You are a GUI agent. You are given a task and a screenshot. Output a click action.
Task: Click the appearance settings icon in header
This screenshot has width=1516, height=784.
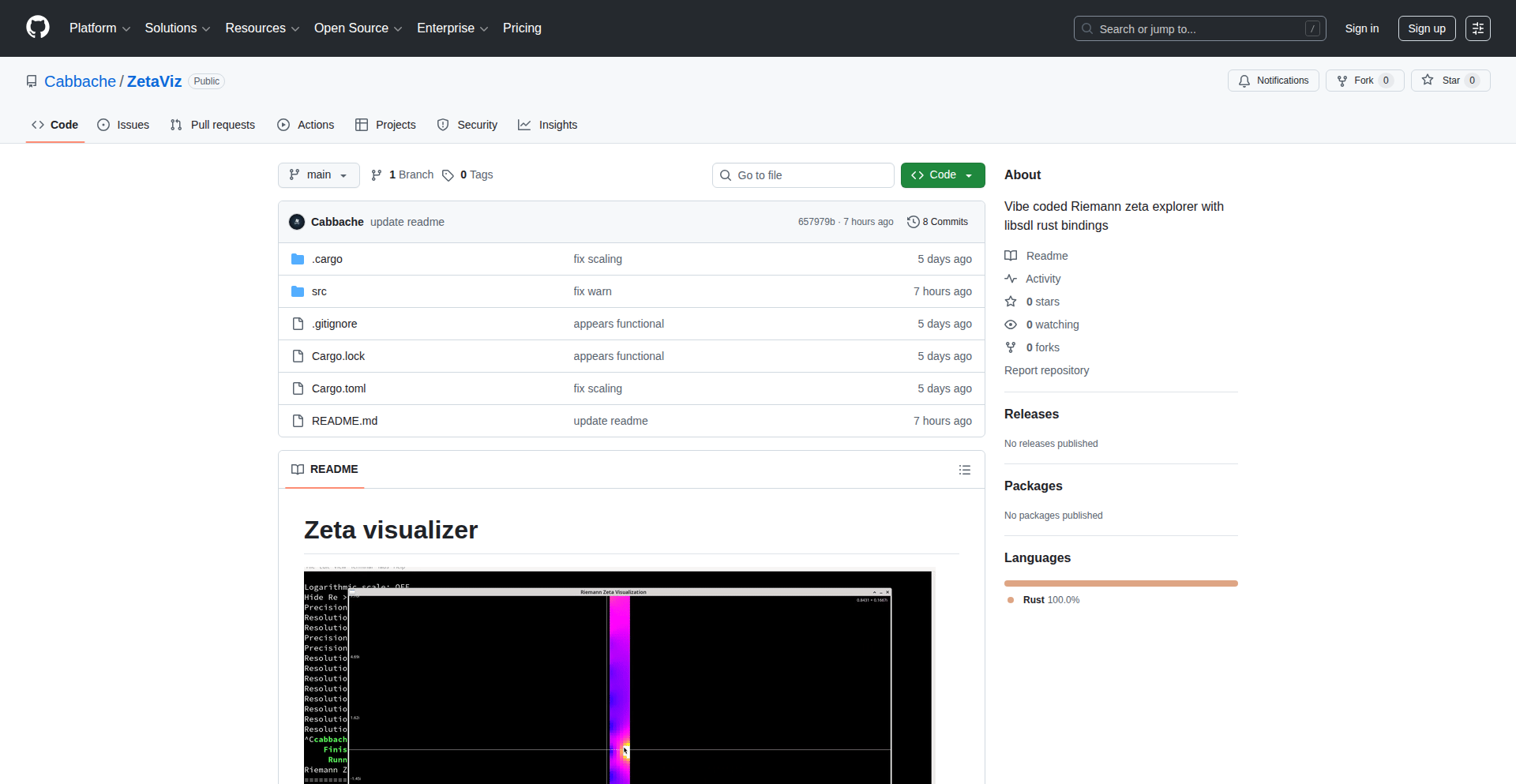(x=1477, y=28)
